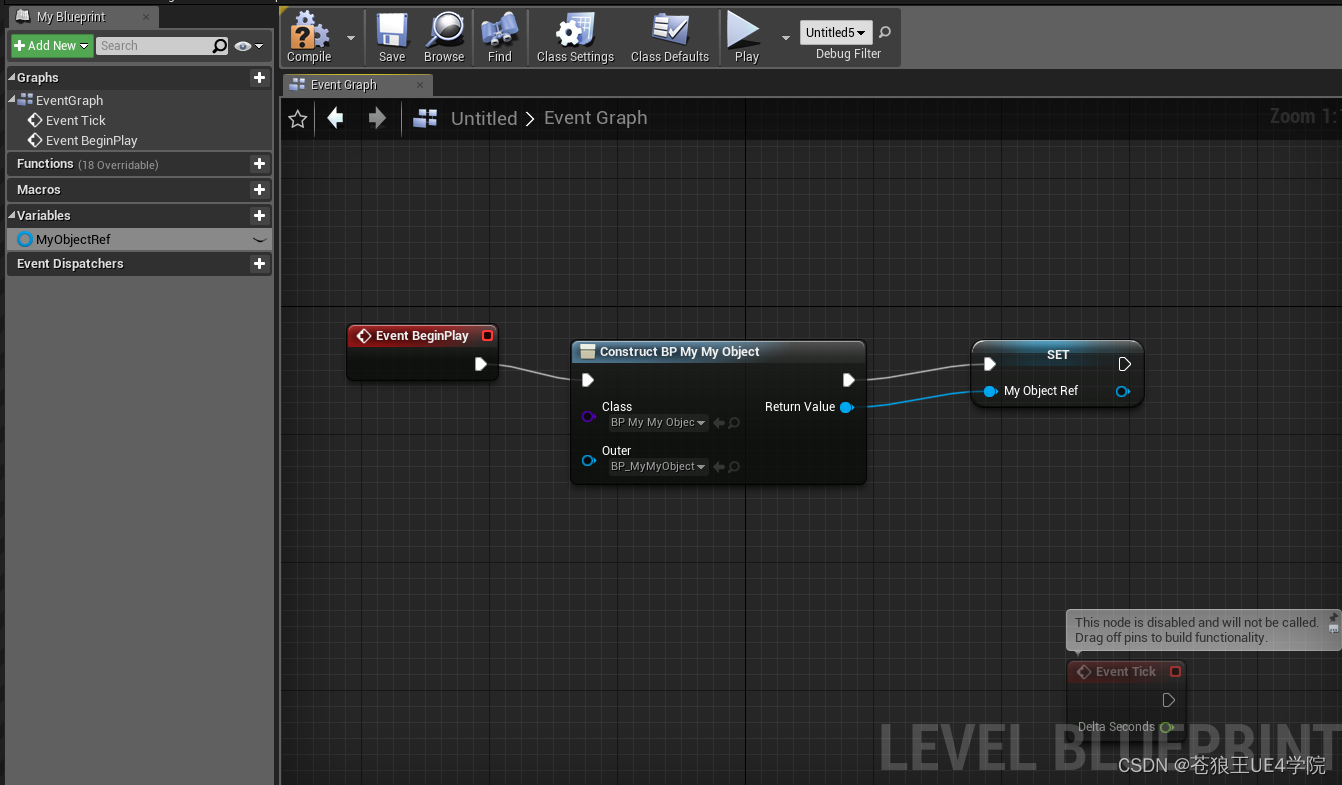Image resolution: width=1342 pixels, height=785 pixels.
Task: Add a new variable with the plus button
Action: (259, 215)
